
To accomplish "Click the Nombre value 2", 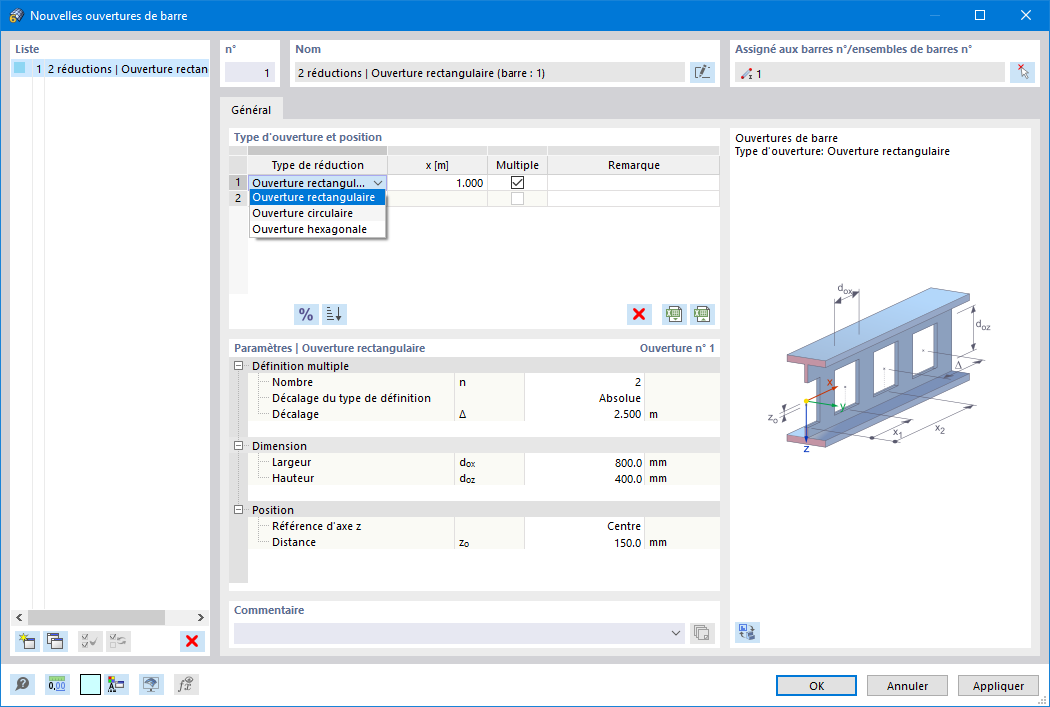I will [x=584, y=382].
